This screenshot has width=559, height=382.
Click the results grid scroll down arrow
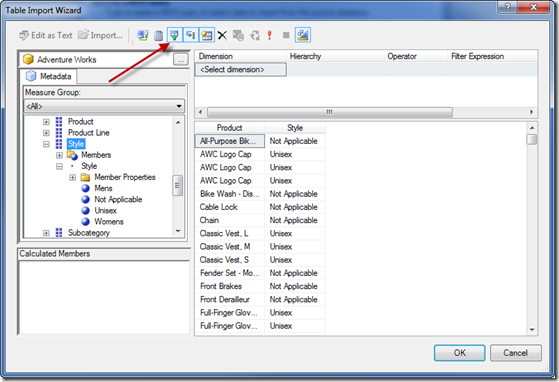pos(532,330)
